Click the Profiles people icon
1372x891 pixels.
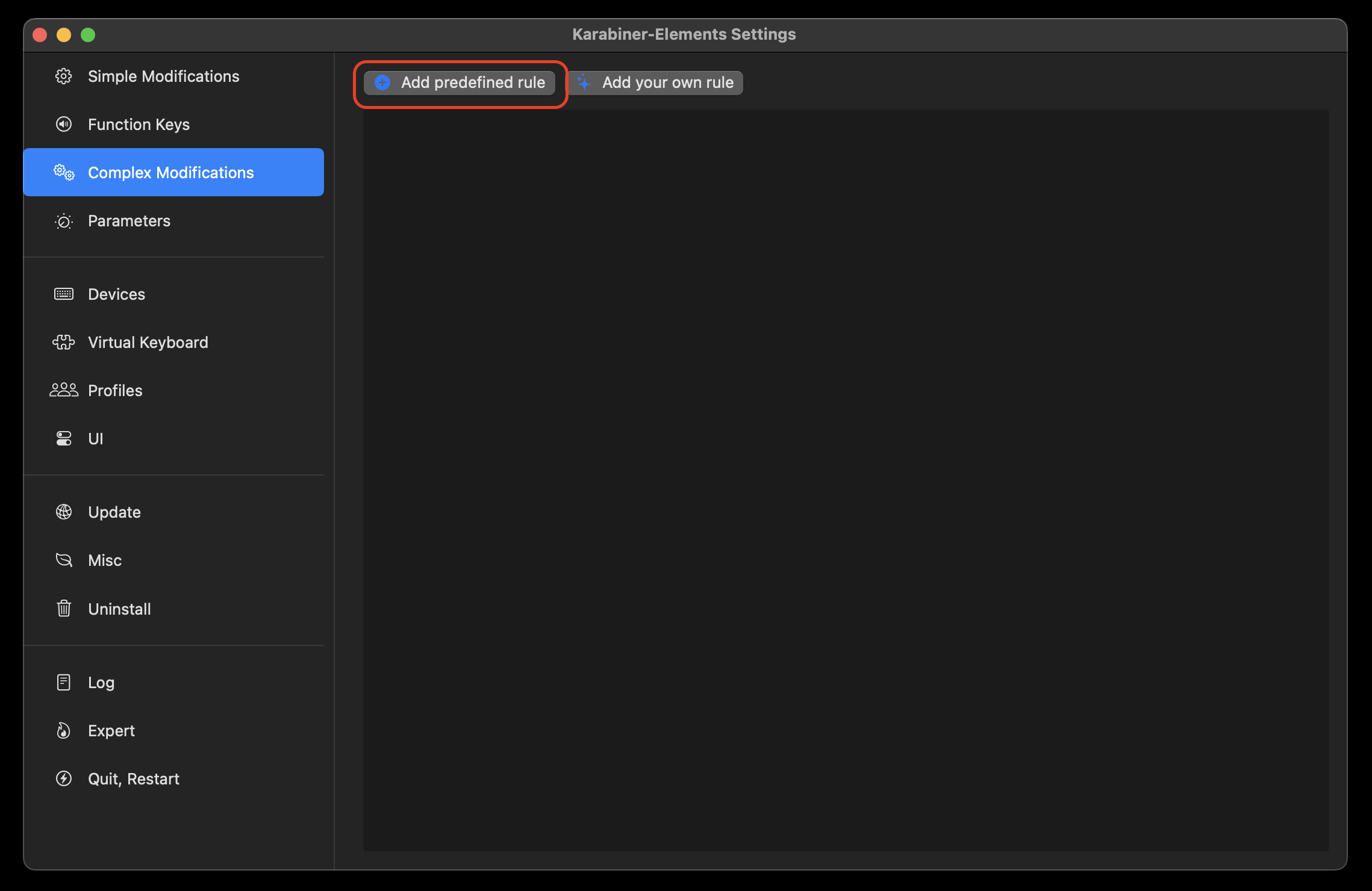point(64,390)
